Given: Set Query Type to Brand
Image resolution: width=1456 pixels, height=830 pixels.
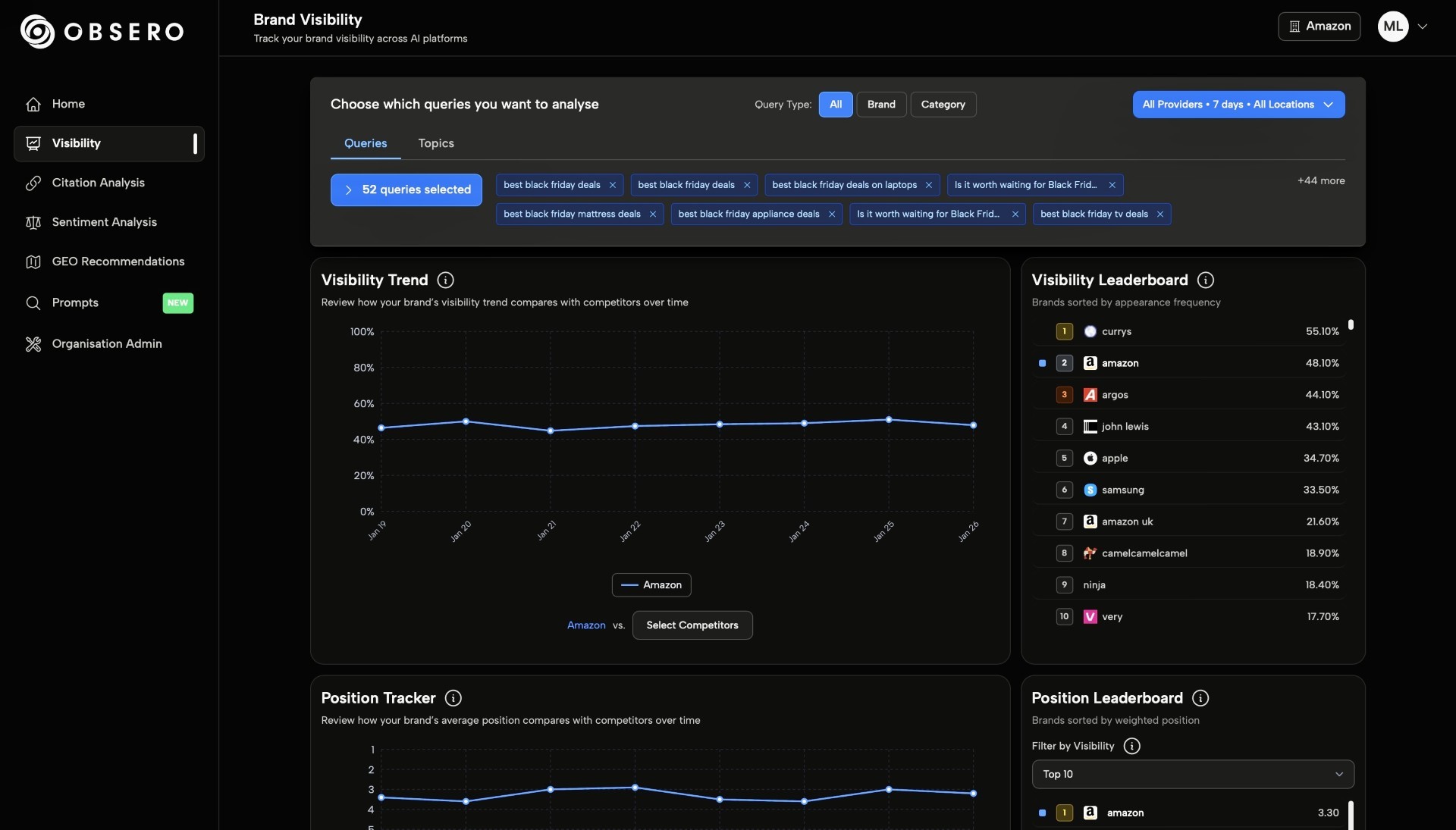Looking at the screenshot, I should 880,105.
